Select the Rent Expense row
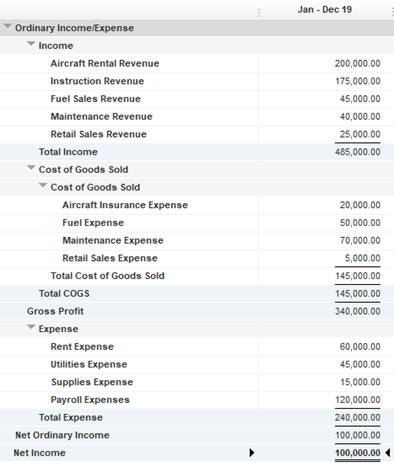394x467 pixels. click(197, 347)
